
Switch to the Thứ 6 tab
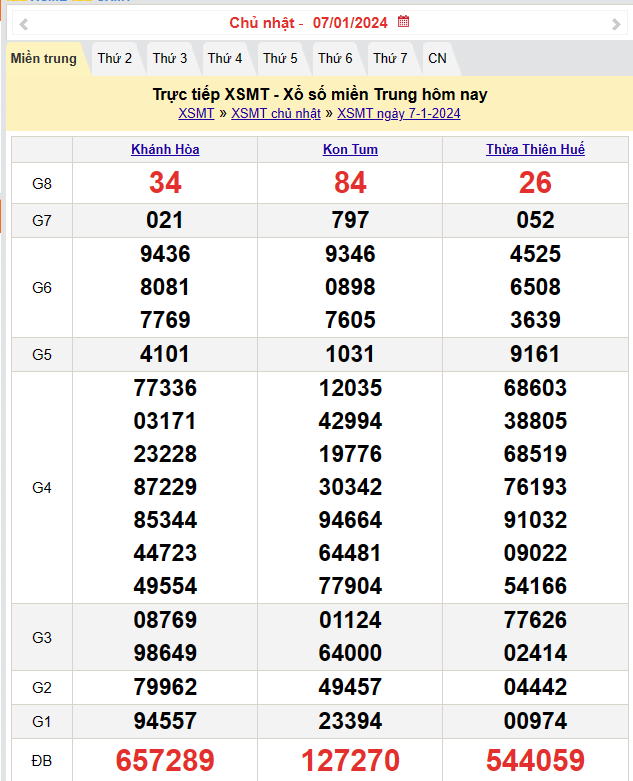click(335, 59)
